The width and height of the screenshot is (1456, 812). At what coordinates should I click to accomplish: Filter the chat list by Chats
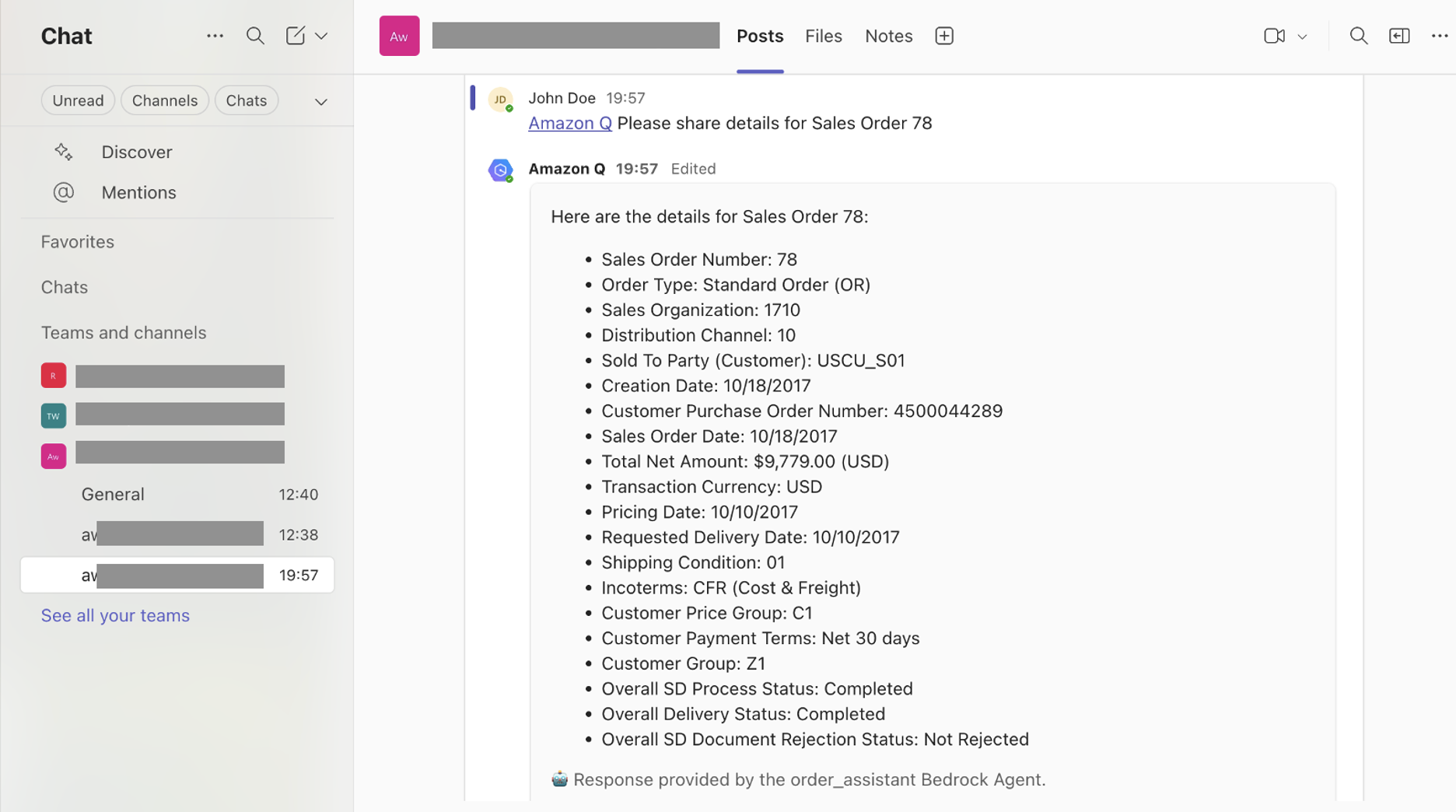[247, 100]
